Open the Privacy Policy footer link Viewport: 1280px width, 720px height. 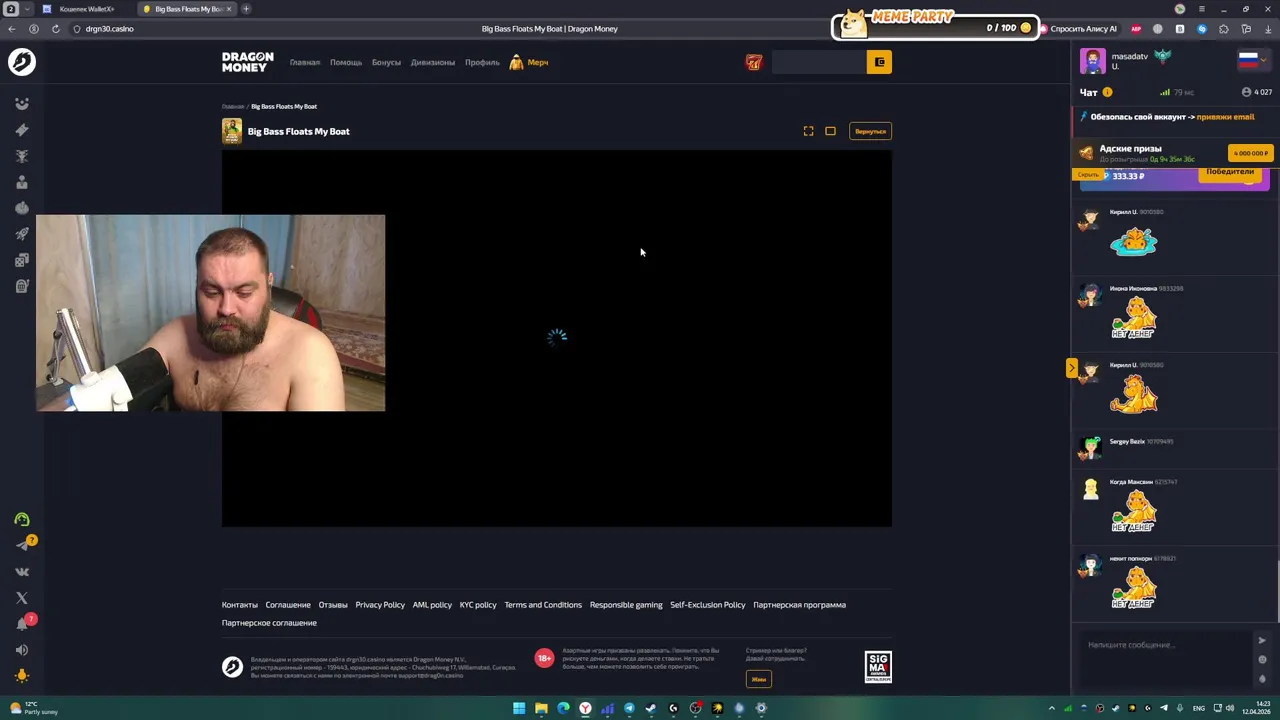[380, 605]
